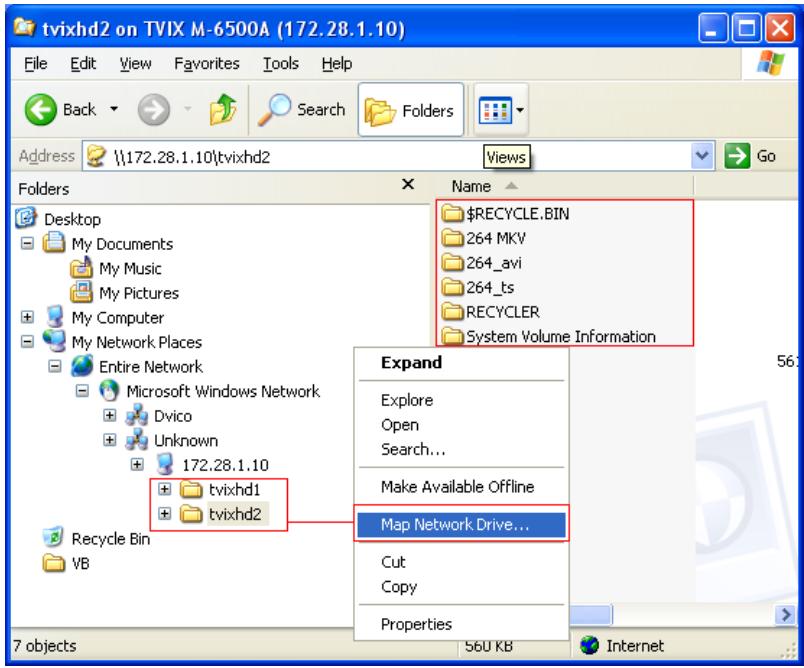The height and width of the screenshot is (668, 804).
Task: Open the View menu
Action: point(135,64)
